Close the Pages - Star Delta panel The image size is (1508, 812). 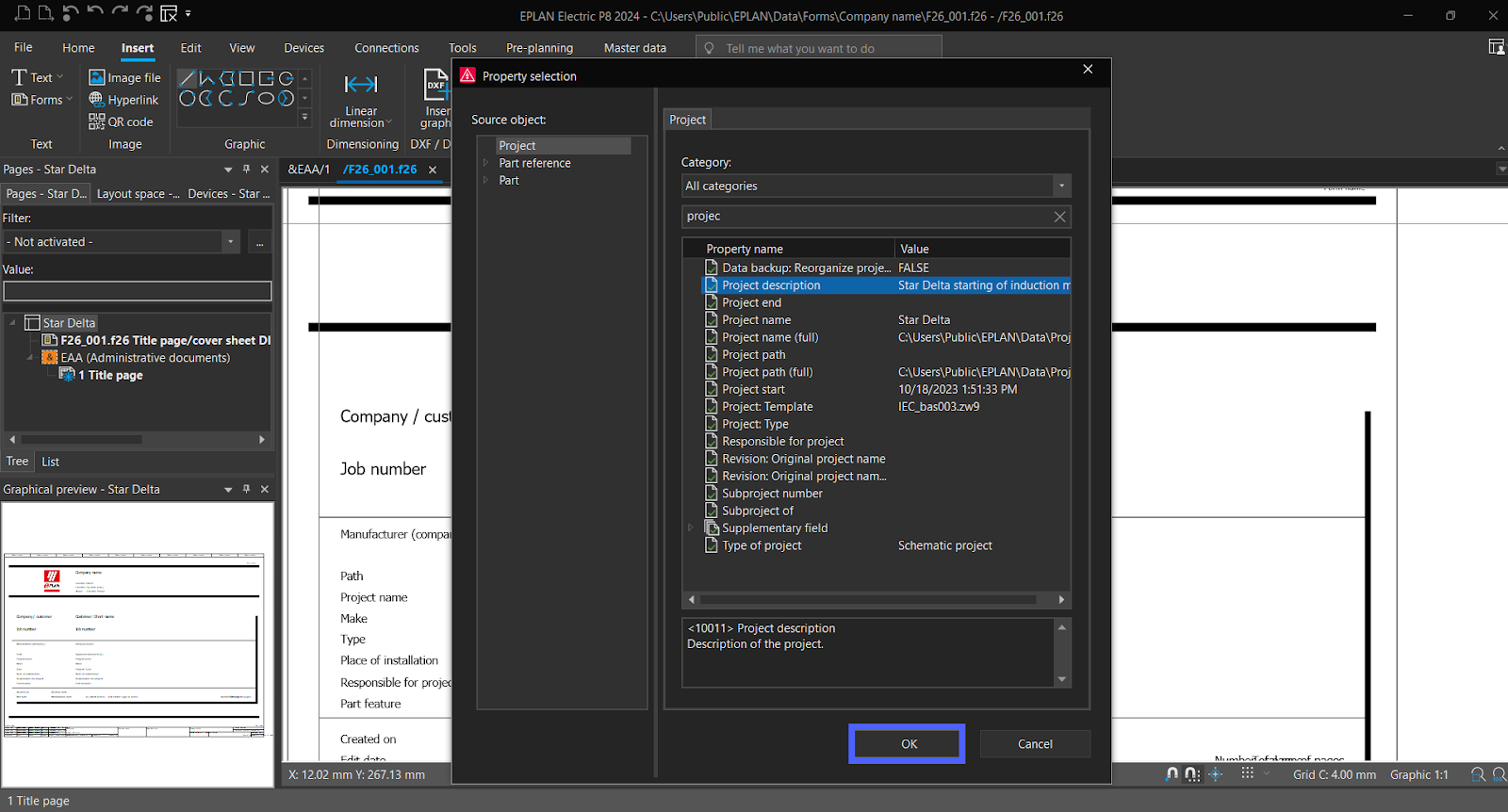pos(265,170)
